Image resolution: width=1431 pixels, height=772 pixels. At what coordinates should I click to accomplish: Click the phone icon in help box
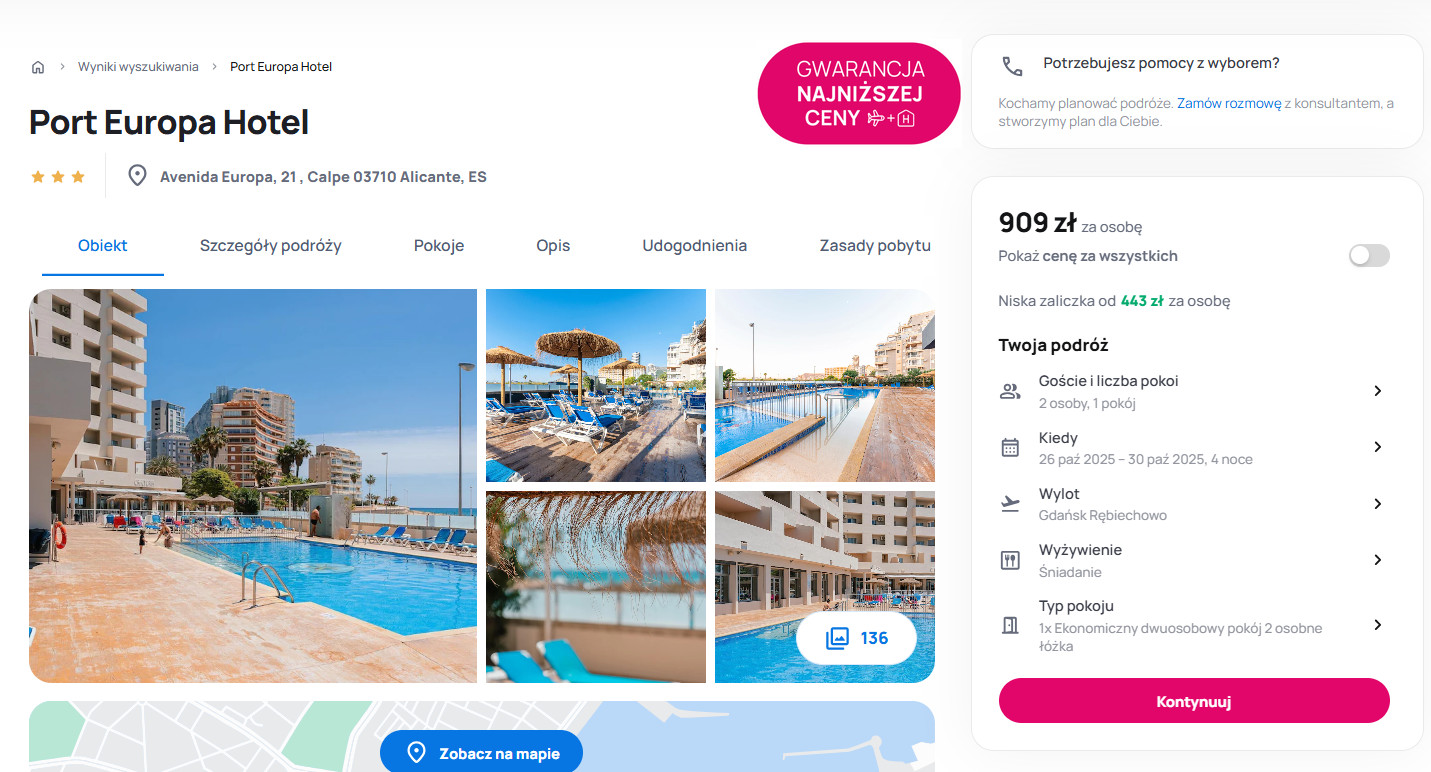pyautogui.click(x=1013, y=66)
